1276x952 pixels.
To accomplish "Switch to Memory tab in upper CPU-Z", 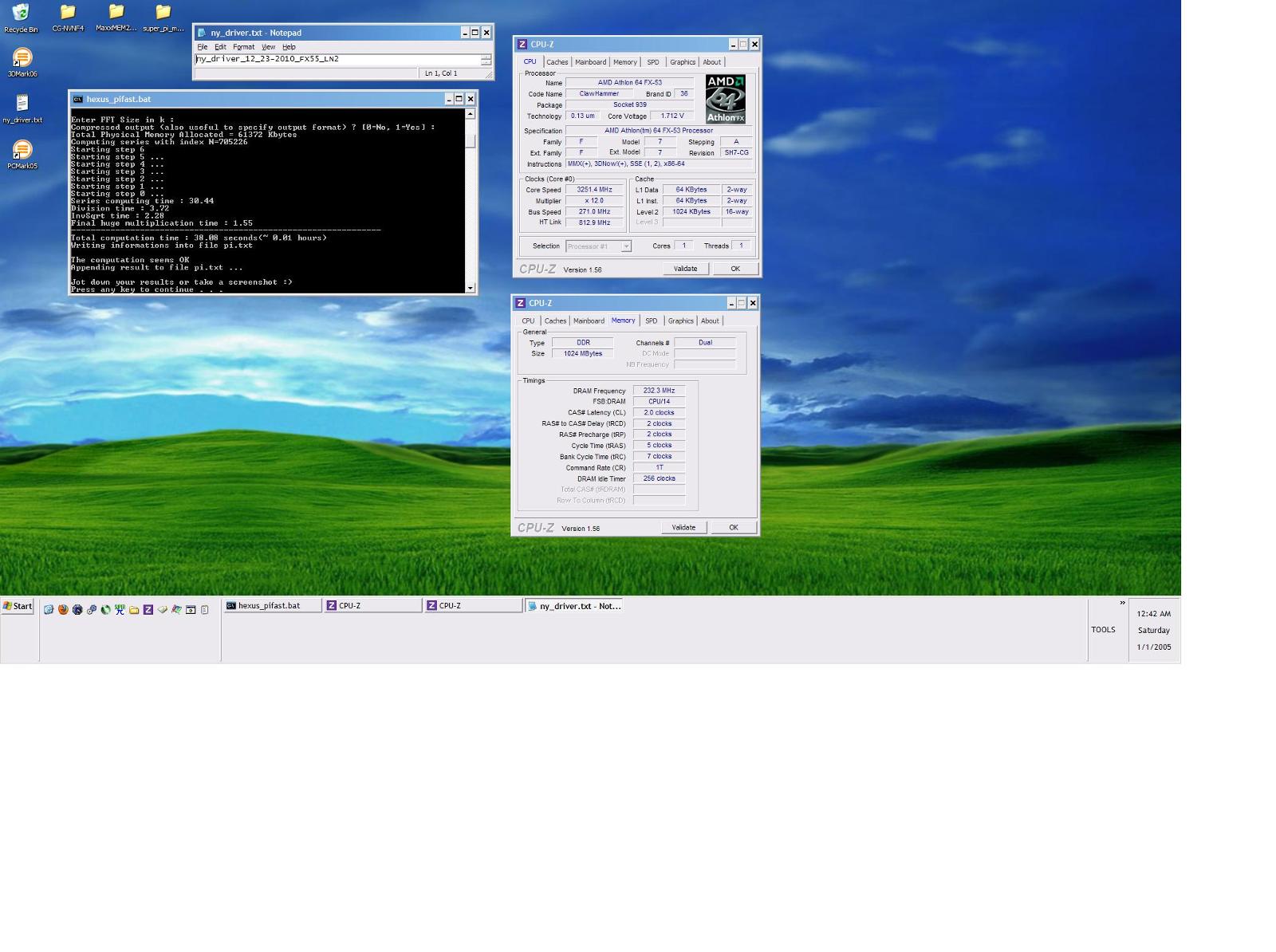I will pyautogui.click(x=625, y=62).
